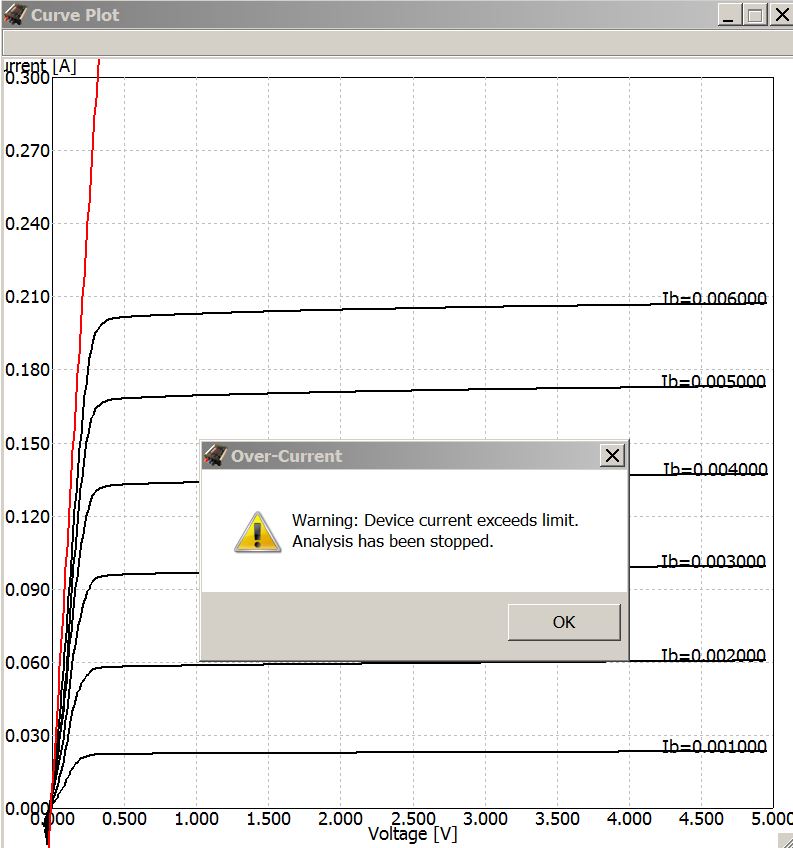
Task: Select the Ib=0.001000 curve label
Action: tap(713, 746)
